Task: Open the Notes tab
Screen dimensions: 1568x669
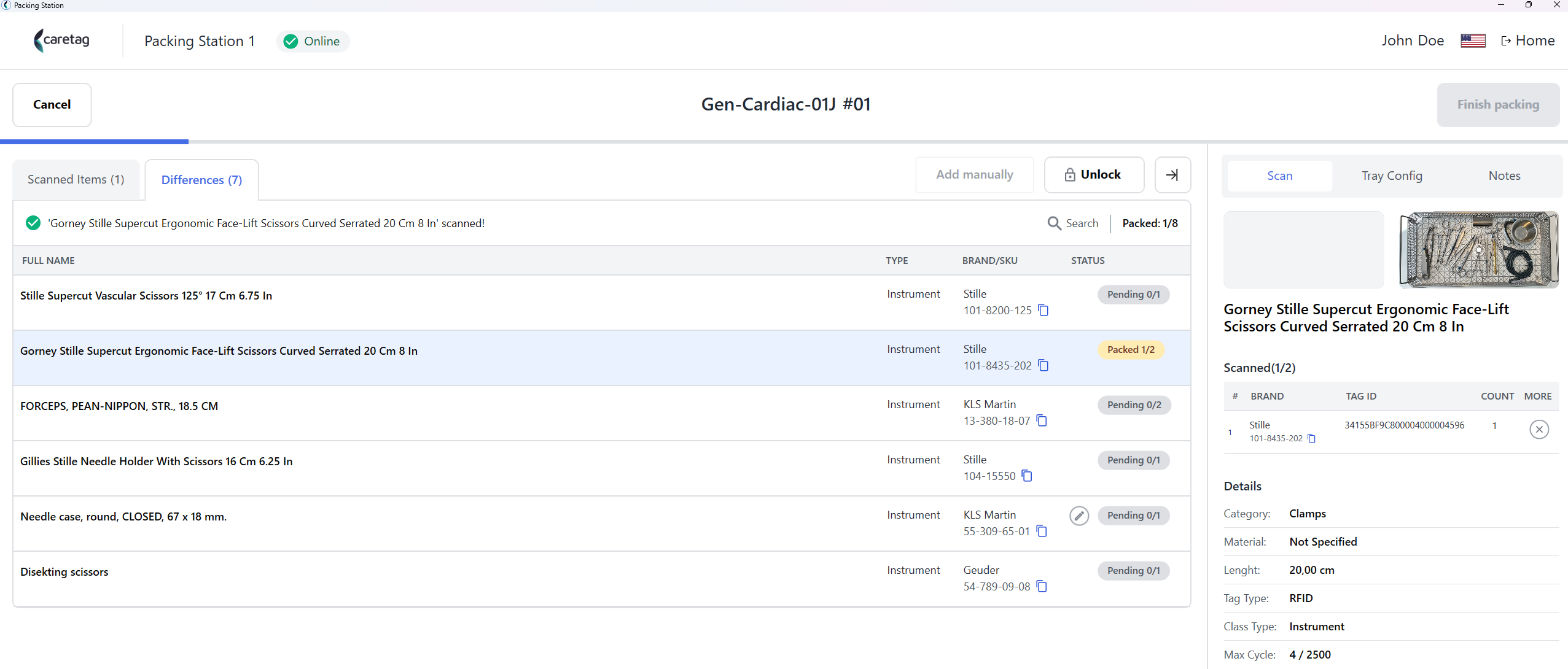Action: (x=1504, y=176)
